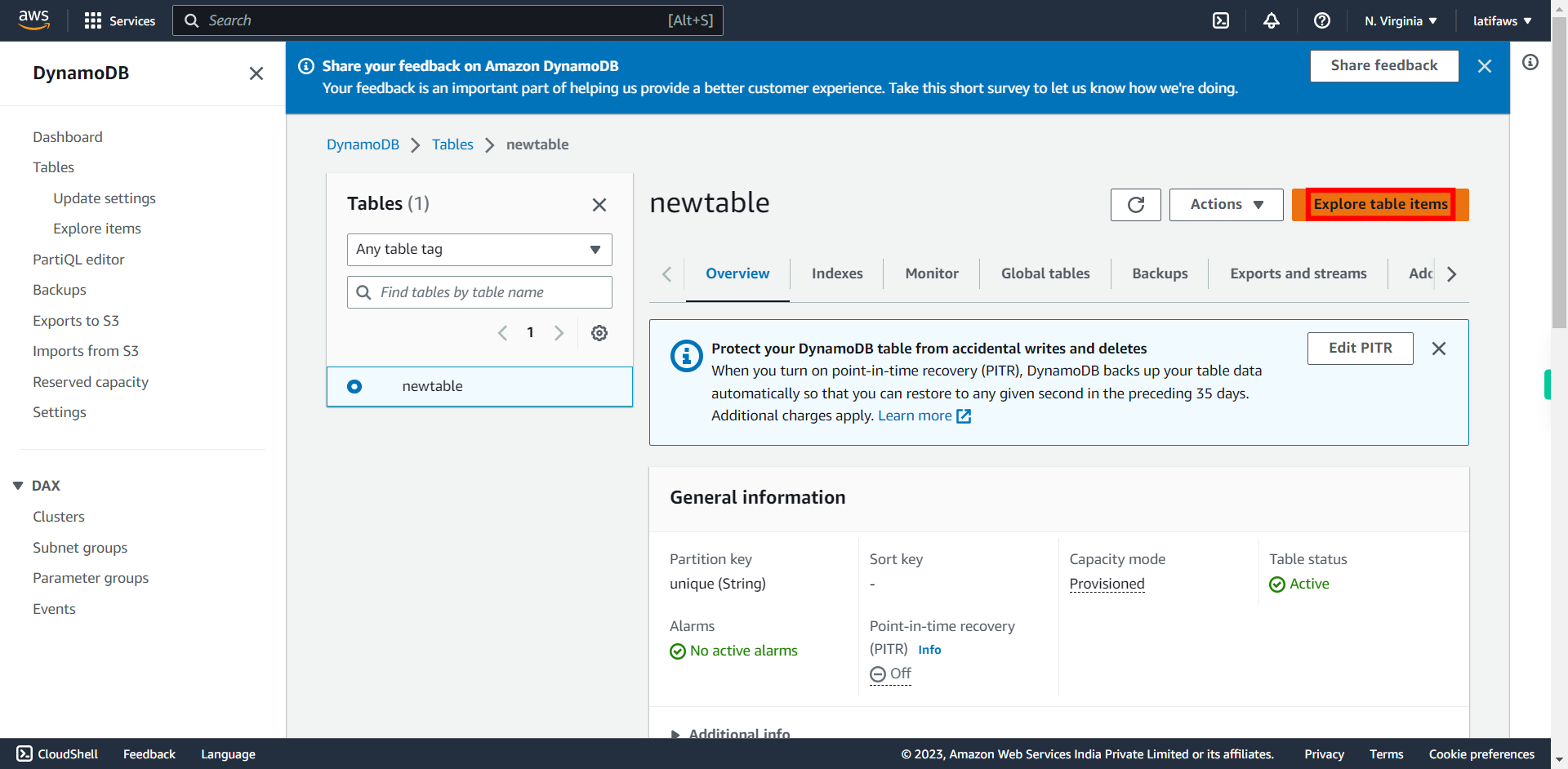The image size is (1568, 769).
Task: Open Settings in the sidebar
Action: click(x=60, y=412)
